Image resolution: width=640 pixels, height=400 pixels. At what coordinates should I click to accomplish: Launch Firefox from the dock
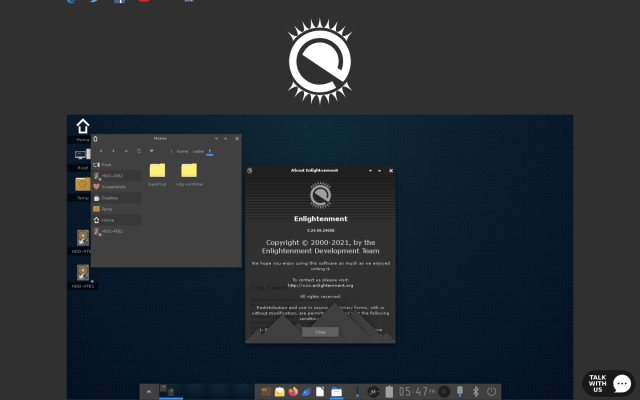[293, 392]
